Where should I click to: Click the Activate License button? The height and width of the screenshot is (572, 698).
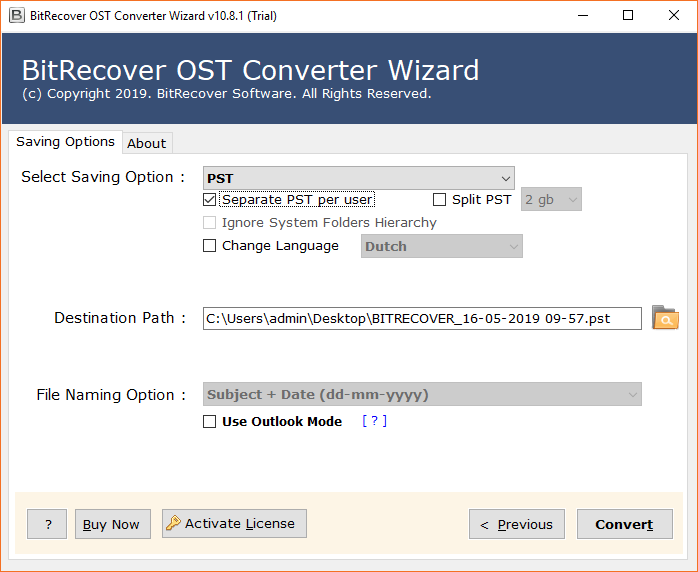[x=234, y=523]
